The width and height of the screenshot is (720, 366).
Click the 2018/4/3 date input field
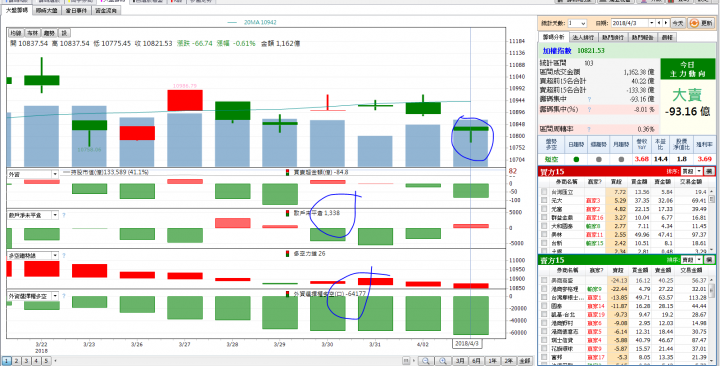click(630, 23)
